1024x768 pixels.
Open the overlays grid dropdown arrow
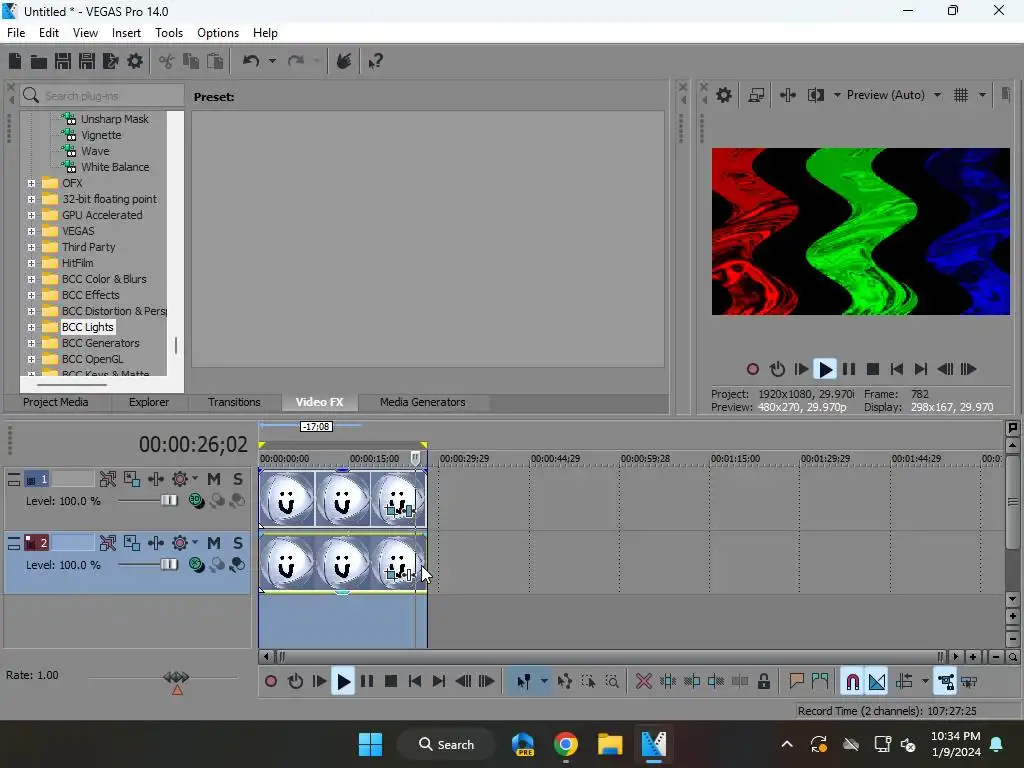click(982, 95)
